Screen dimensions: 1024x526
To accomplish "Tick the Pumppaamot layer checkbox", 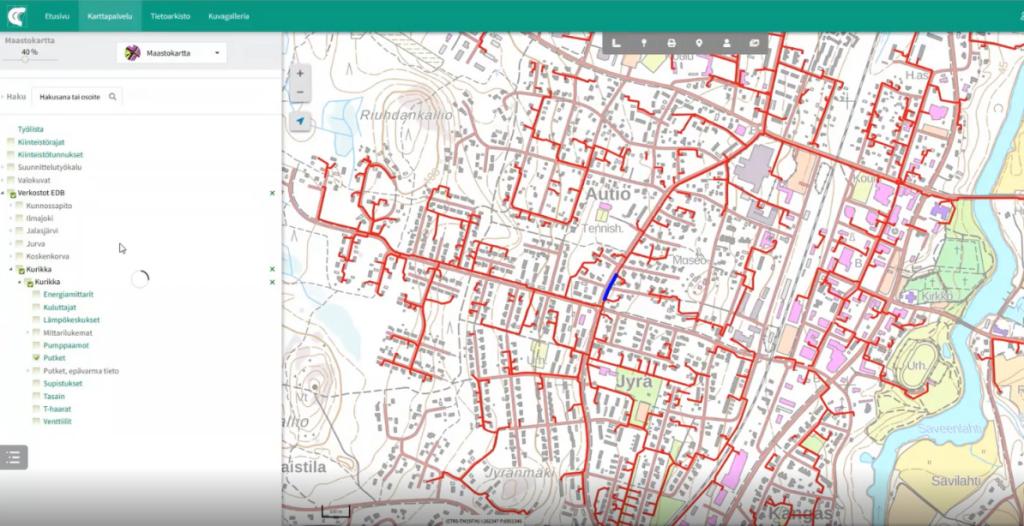I will pos(37,344).
